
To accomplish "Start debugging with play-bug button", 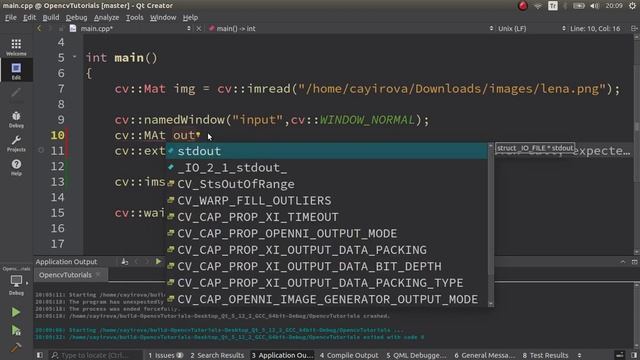I will pyautogui.click(x=16, y=330).
